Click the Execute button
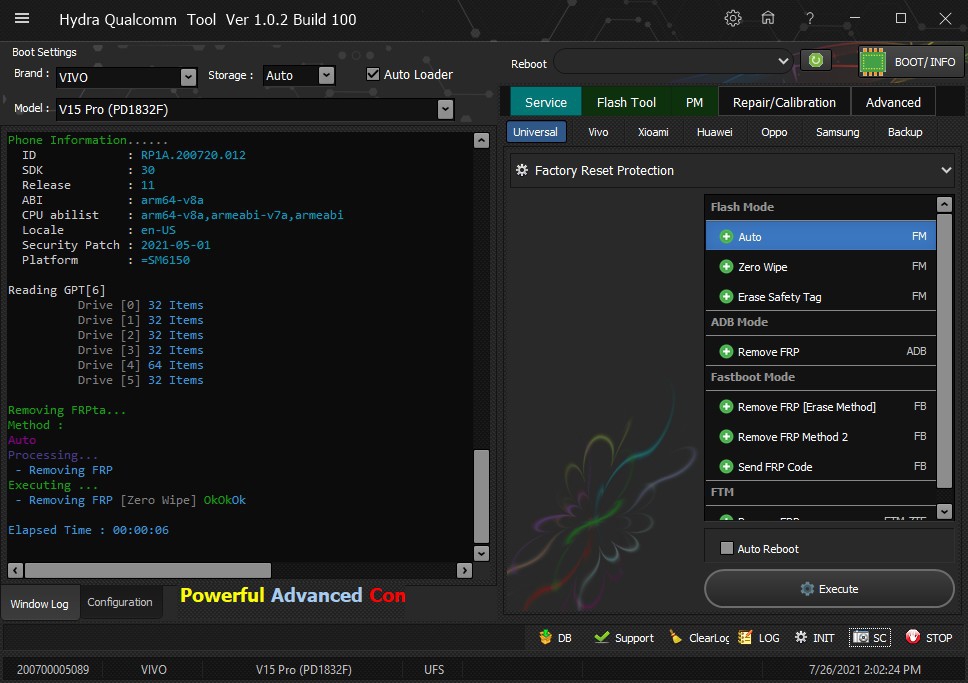This screenshot has height=683, width=968. click(829, 589)
